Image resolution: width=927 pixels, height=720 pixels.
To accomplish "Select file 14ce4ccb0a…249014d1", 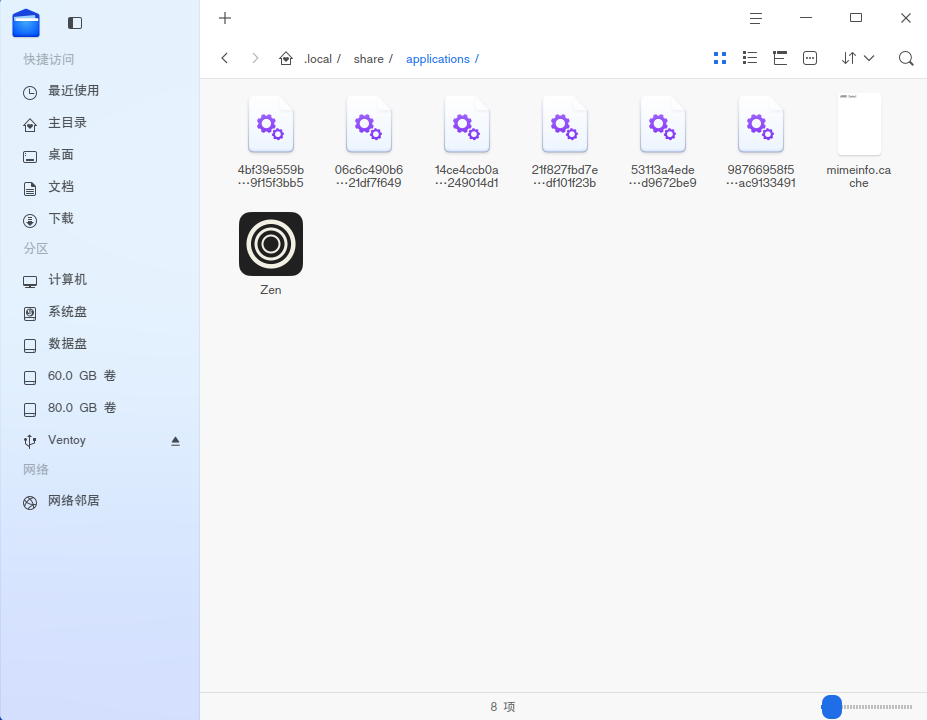I will click(466, 142).
